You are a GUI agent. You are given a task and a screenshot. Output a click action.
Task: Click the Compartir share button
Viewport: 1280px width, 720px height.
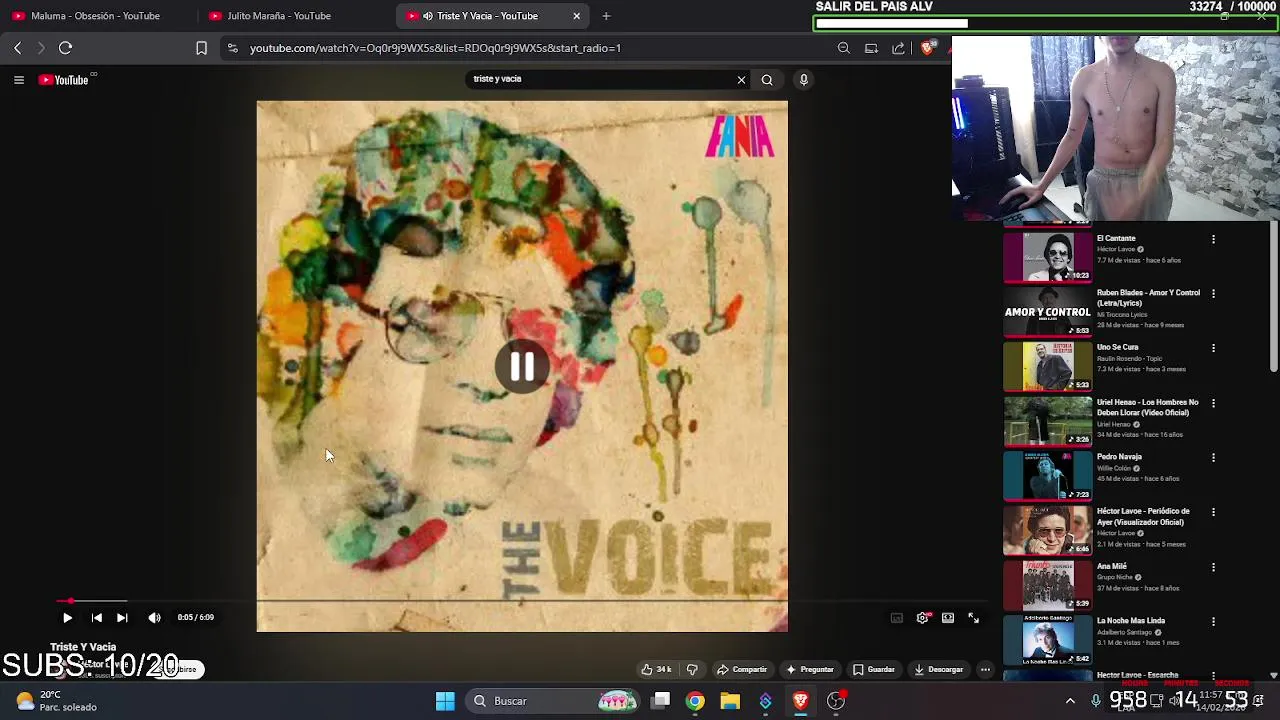point(742,669)
